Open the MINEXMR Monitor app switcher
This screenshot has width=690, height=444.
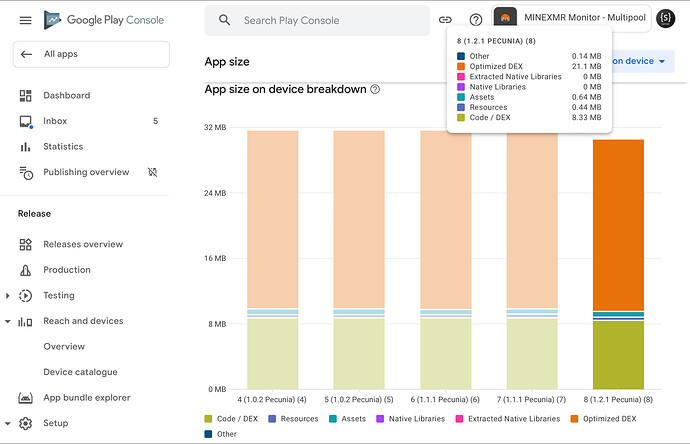[x=571, y=18]
